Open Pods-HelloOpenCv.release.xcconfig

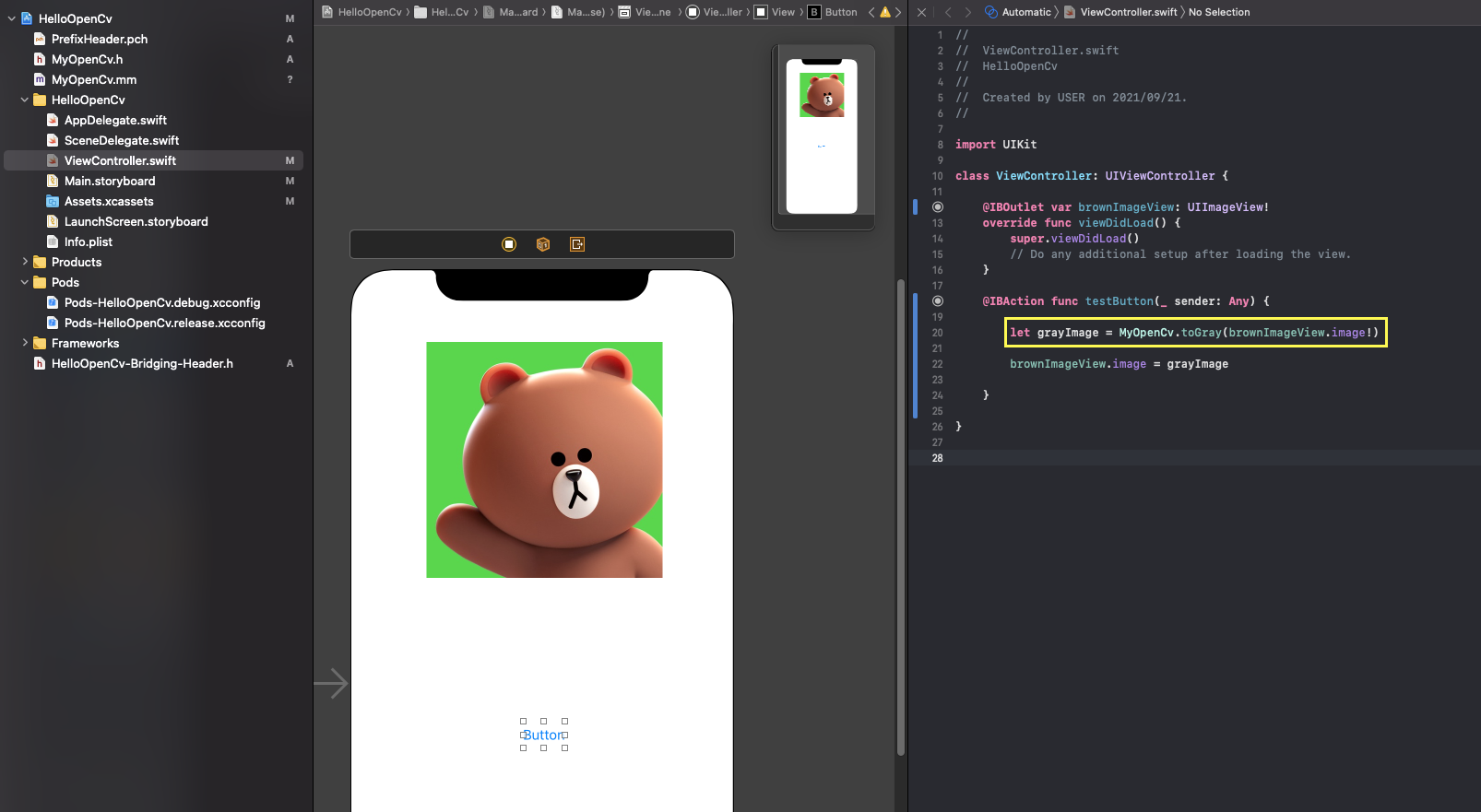(x=165, y=323)
